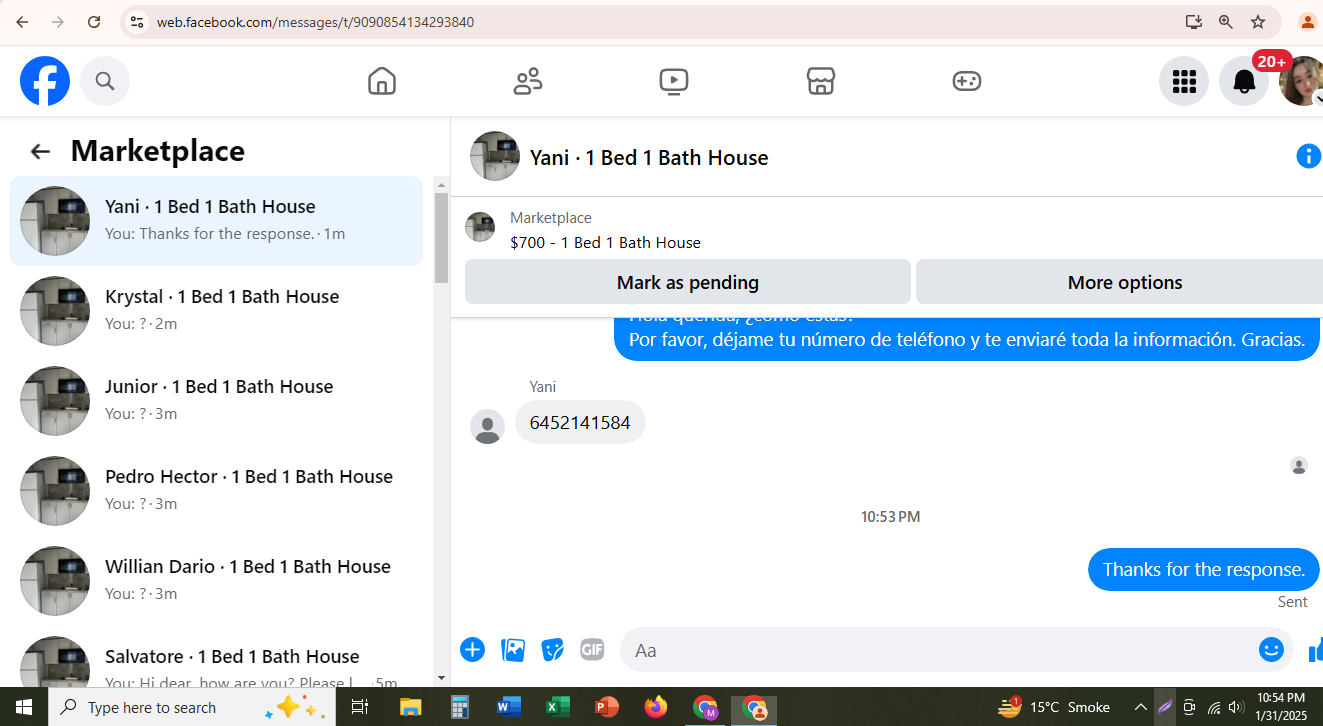Click the site information icon in address bar
Image resolution: width=1323 pixels, height=726 pixels.
tap(137, 22)
